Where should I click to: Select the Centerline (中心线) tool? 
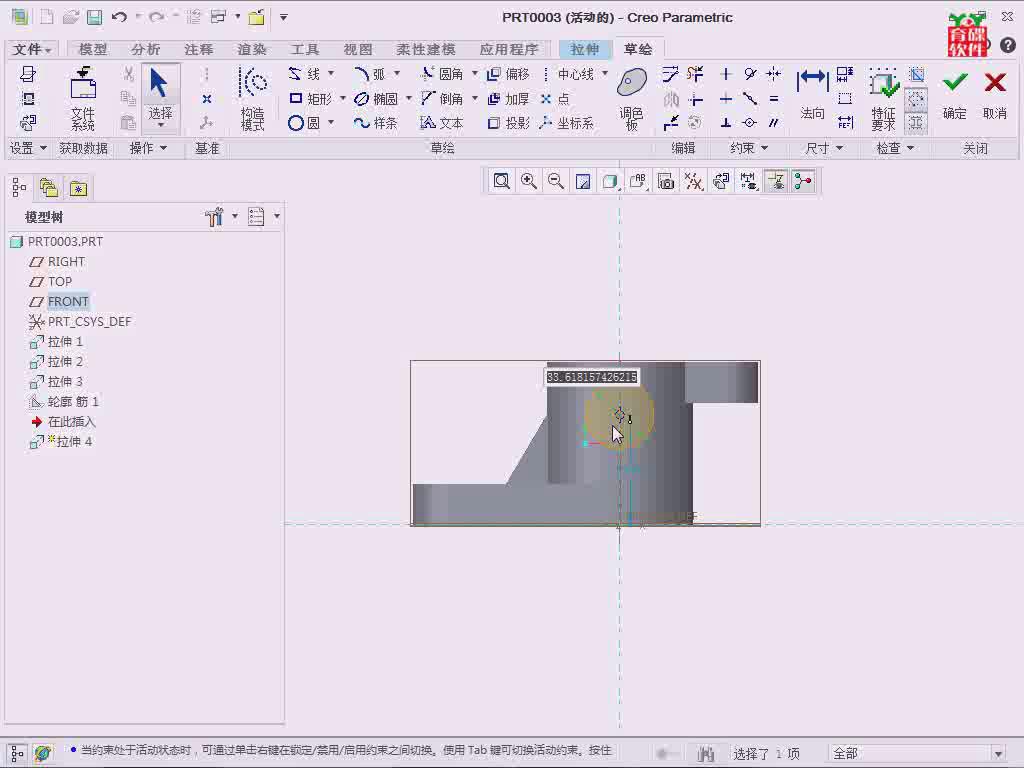[568, 74]
